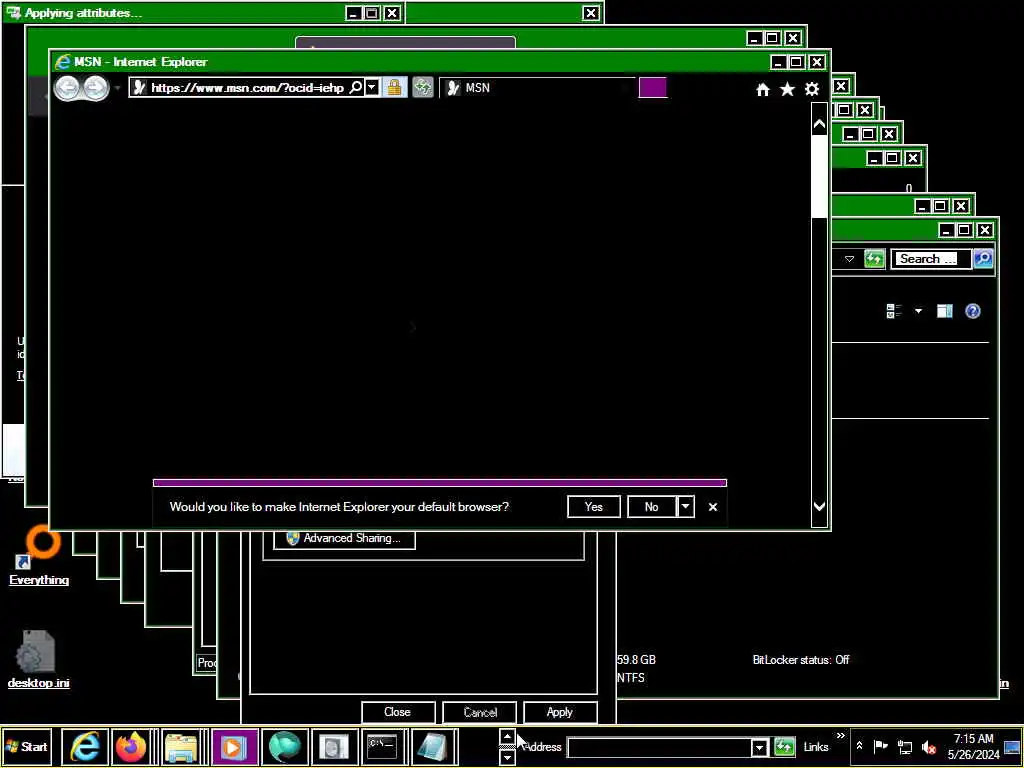This screenshot has height=768, width=1024.
Task: Open the Command Prompt taskbar icon
Action: [383, 746]
